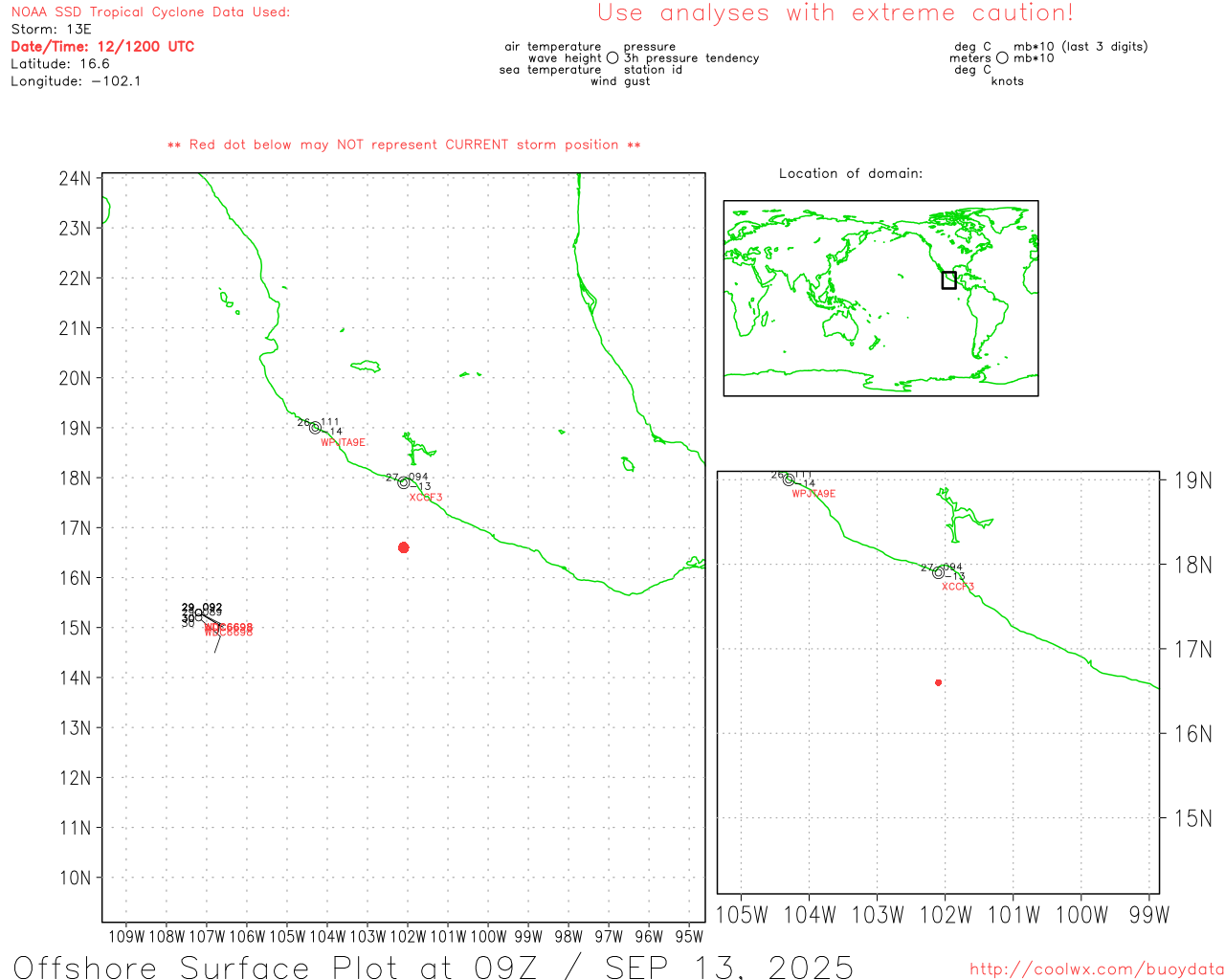Click the world locator map thumbnail

pos(880,299)
